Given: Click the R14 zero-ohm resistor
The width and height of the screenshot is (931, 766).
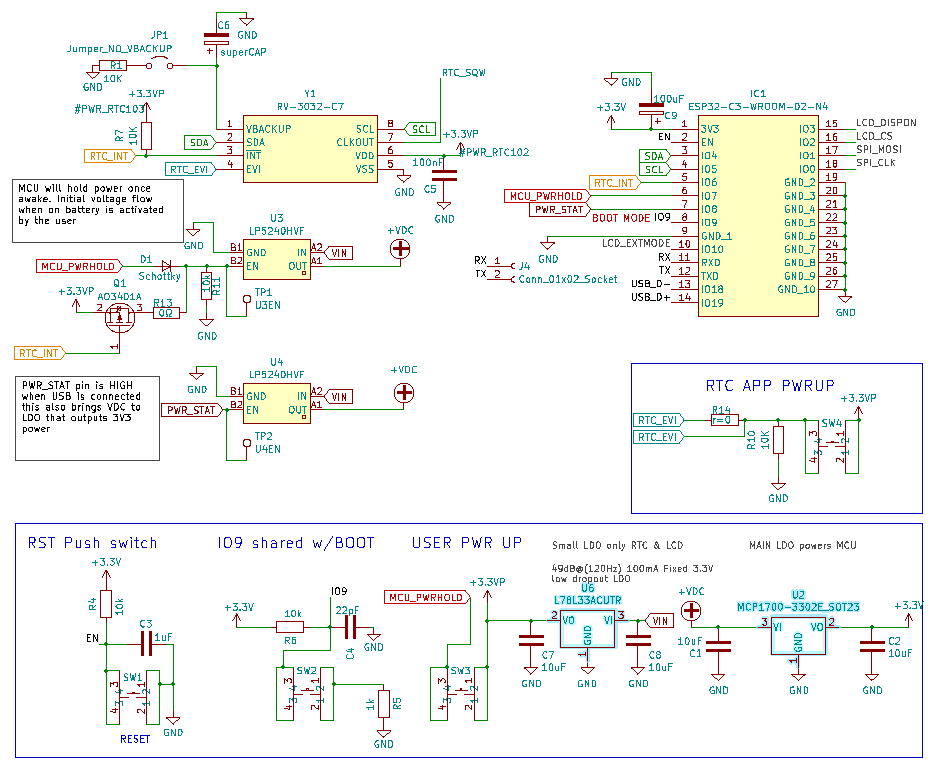Looking at the screenshot, I should (x=723, y=420).
